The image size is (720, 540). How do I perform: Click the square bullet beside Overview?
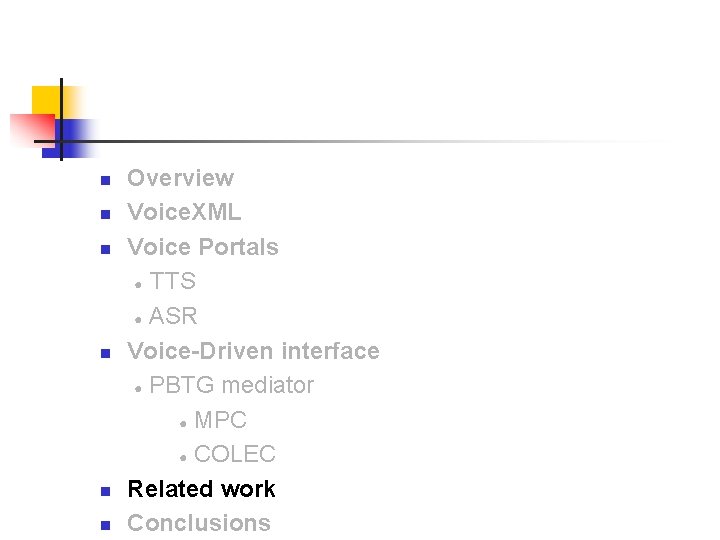coord(103,181)
